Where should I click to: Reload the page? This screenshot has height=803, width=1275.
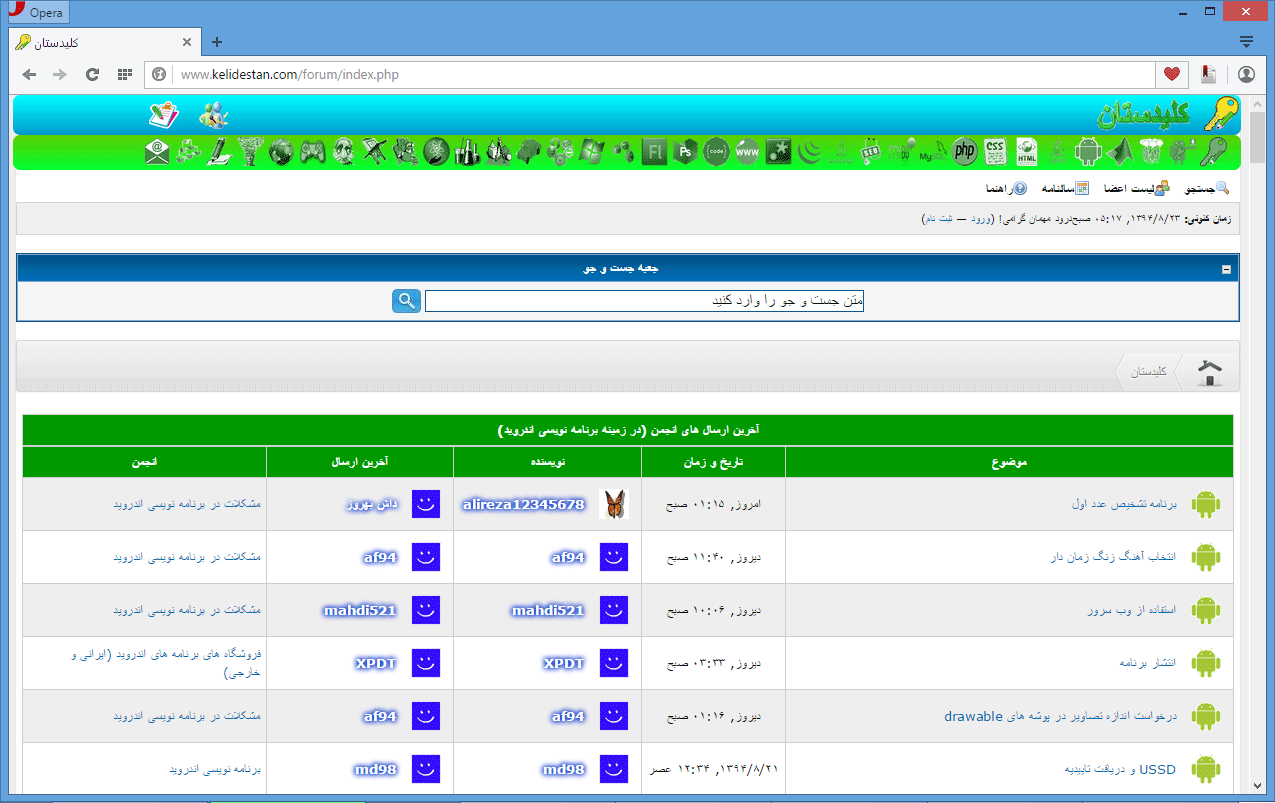pos(92,74)
